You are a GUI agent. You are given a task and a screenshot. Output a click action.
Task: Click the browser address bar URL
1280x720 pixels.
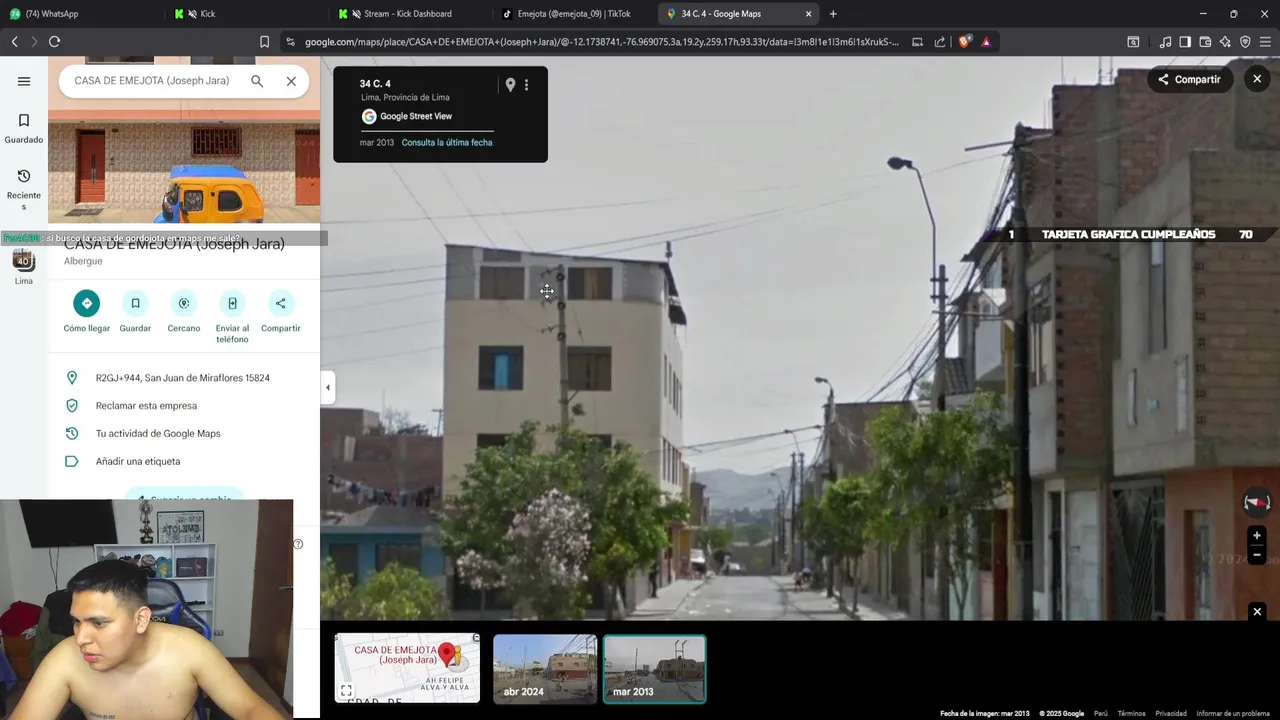point(601,42)
